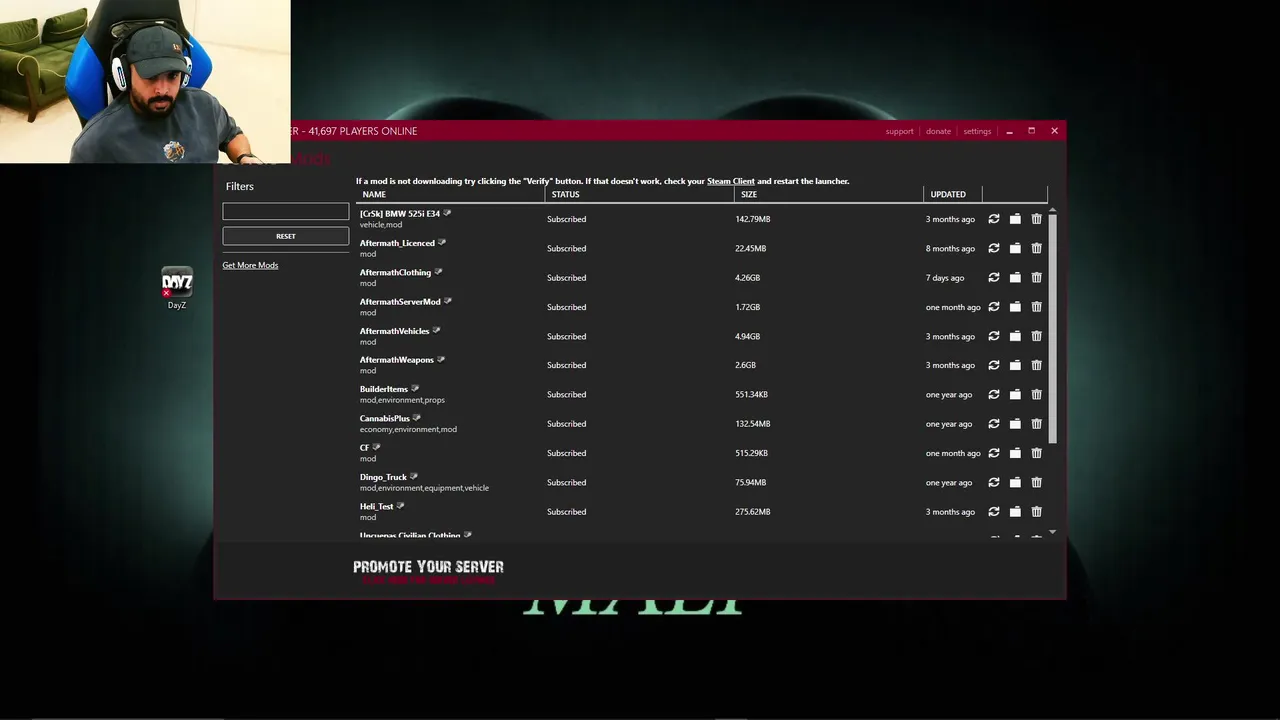Delete the CannabisPlus mod
1280x720 pixels.
coord(1036,424)
